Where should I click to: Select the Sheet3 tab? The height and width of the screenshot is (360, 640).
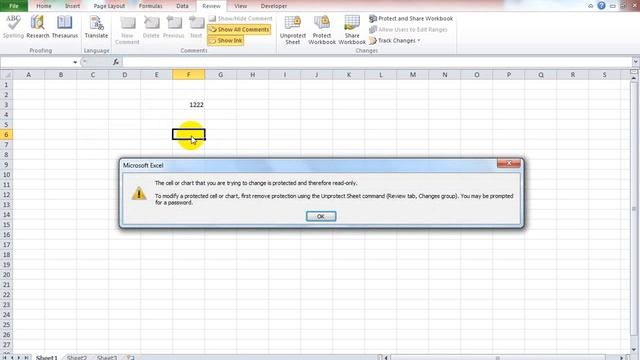(x=107, y=358)
